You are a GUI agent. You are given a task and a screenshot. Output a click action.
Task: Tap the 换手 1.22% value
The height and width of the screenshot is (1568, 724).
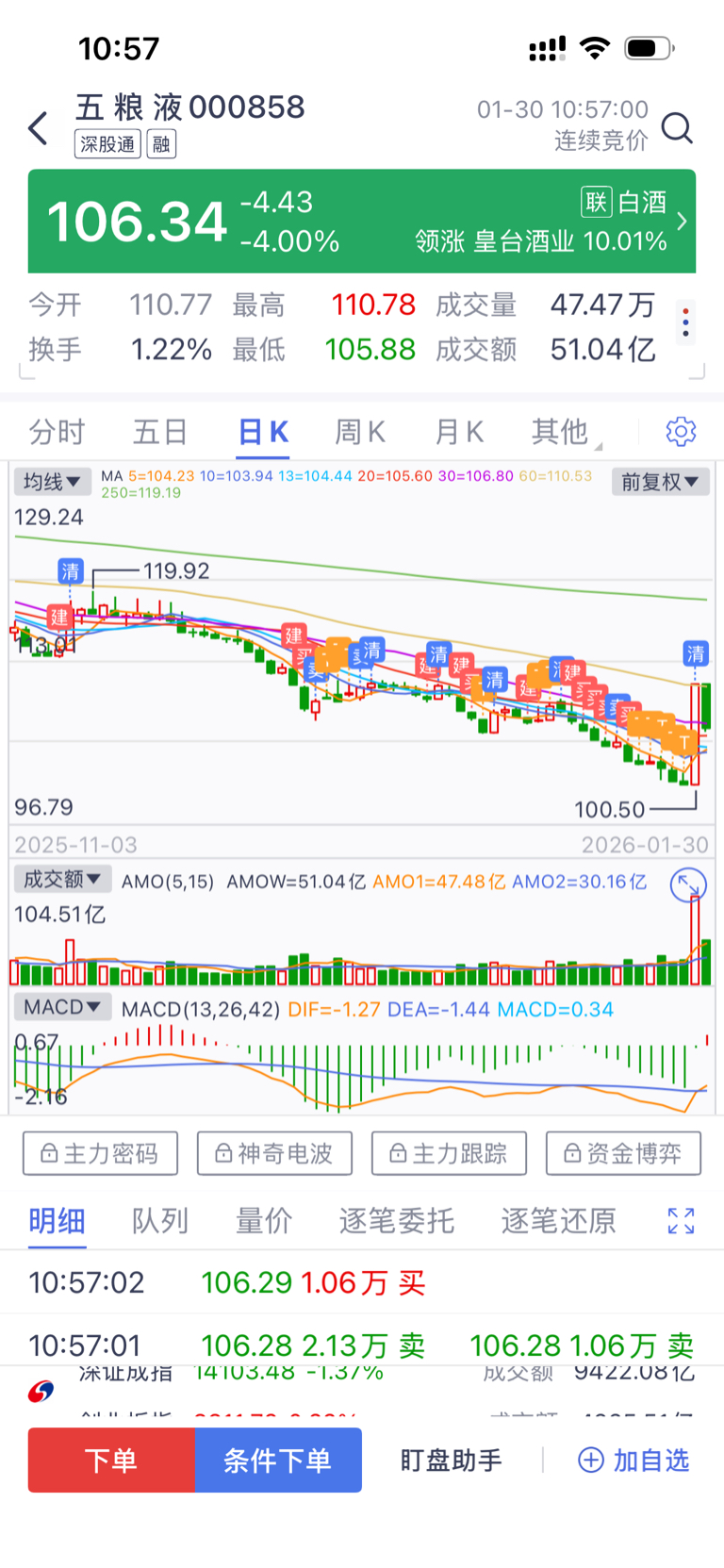pyautogui.click(x=171, y=350)
